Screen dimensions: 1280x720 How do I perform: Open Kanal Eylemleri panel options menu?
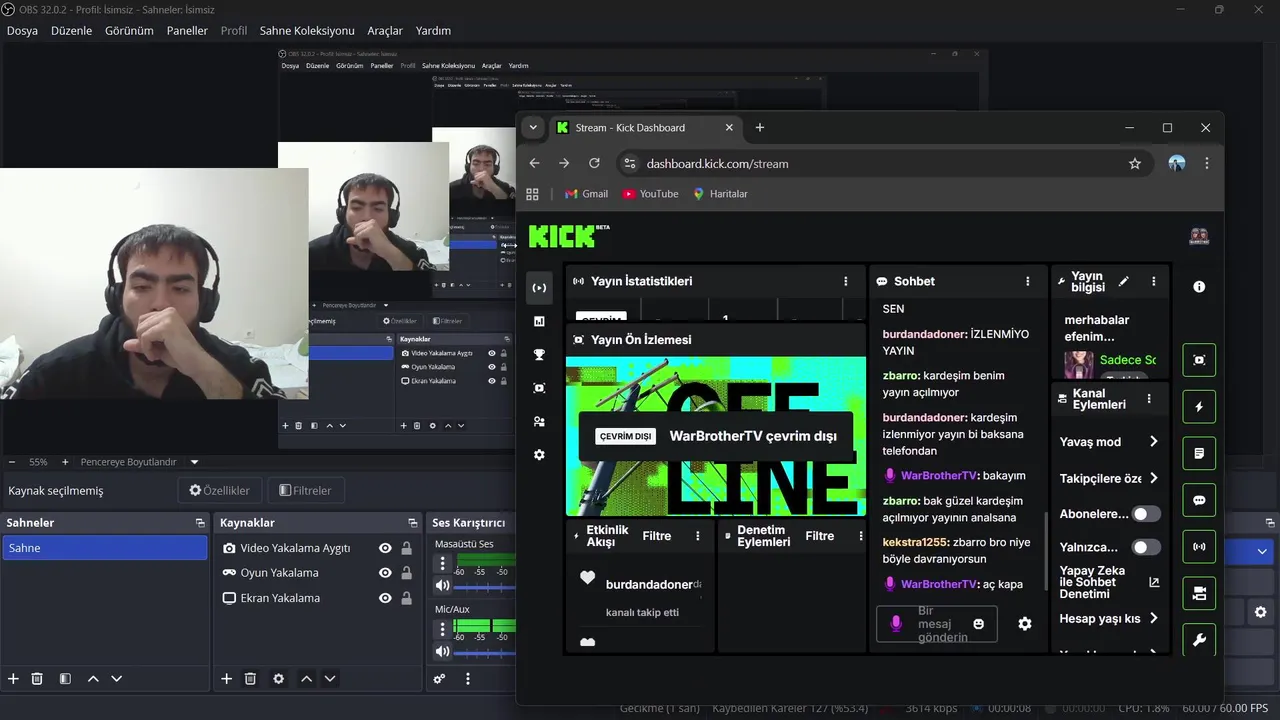(x=1149, y=398)
